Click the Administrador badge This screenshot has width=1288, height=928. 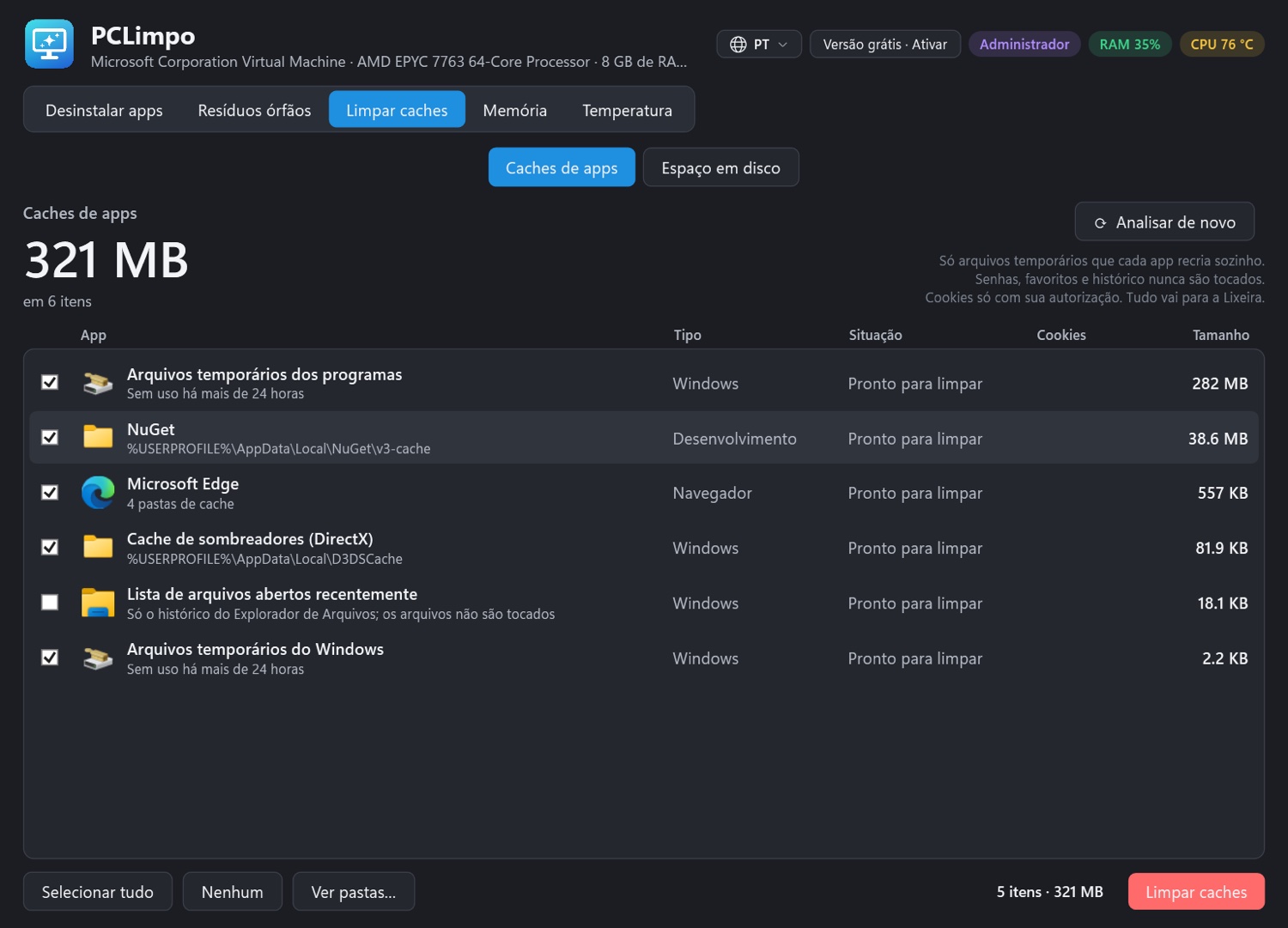pos(1024,45)
